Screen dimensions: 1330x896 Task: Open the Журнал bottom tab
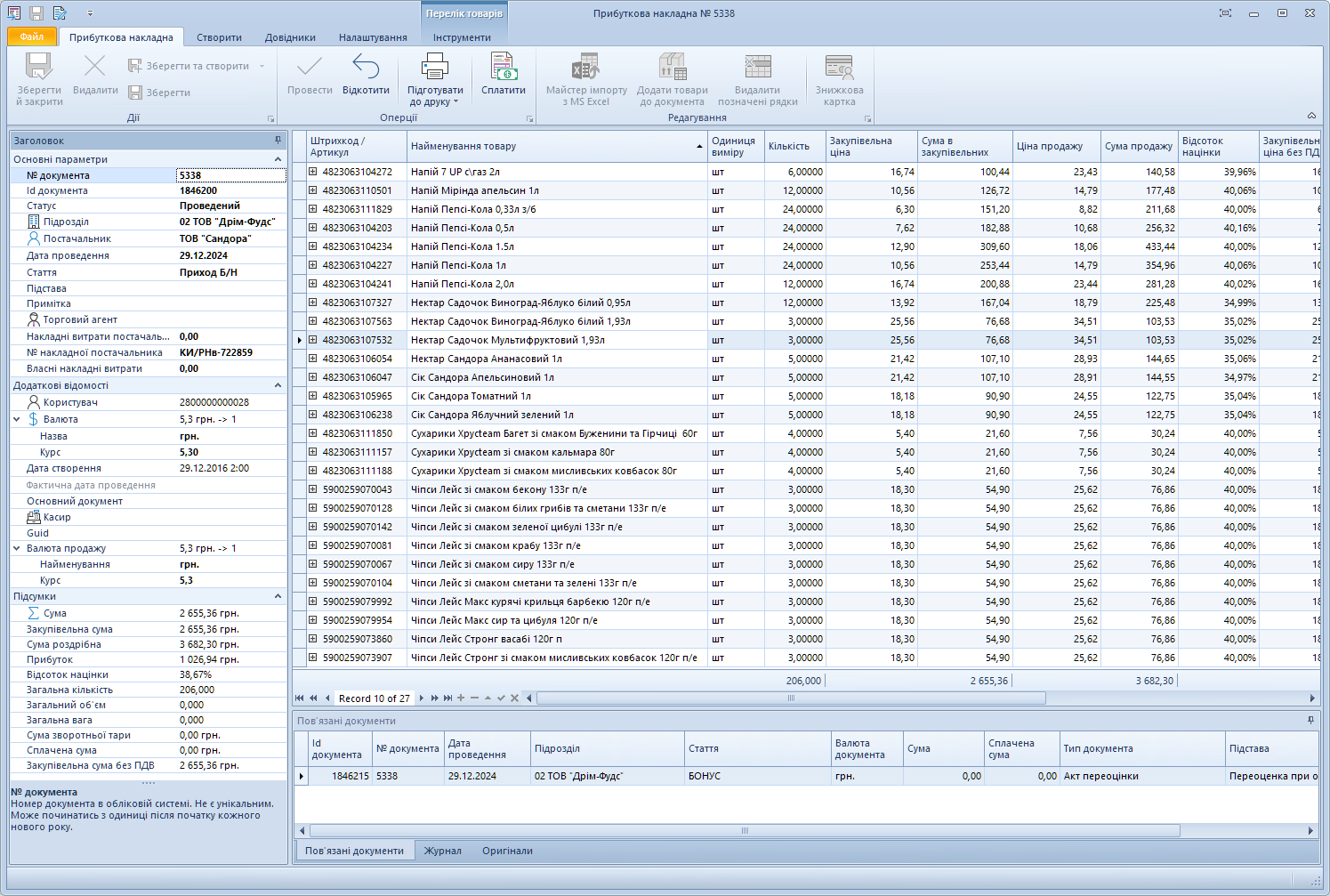[x=442, y=851]
